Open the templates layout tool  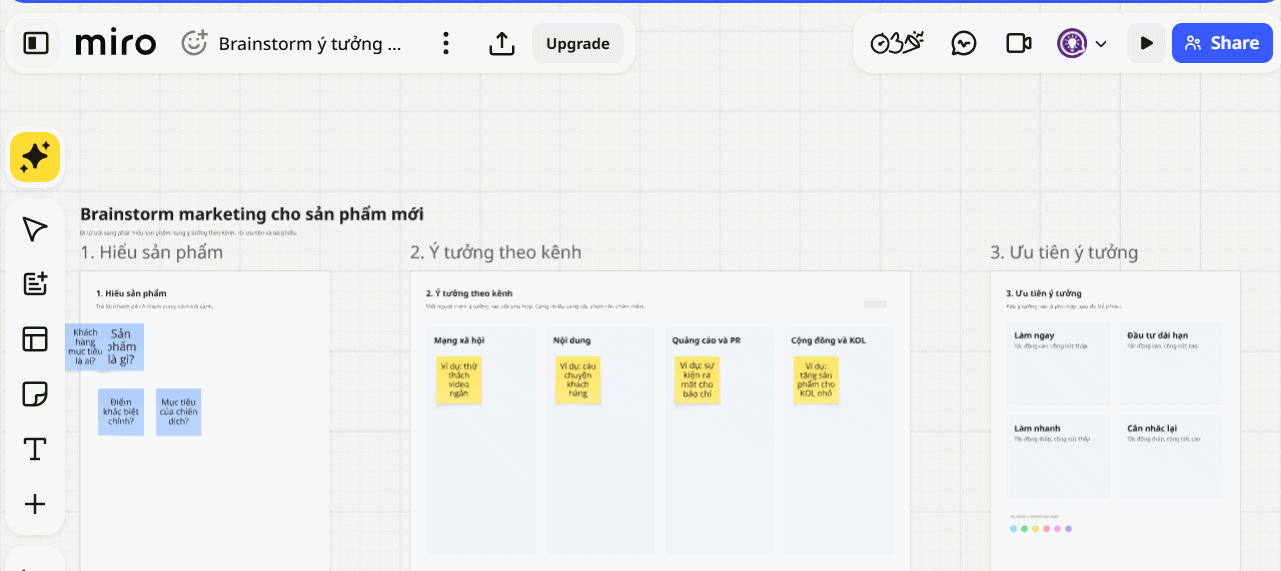tap(35, 339)
